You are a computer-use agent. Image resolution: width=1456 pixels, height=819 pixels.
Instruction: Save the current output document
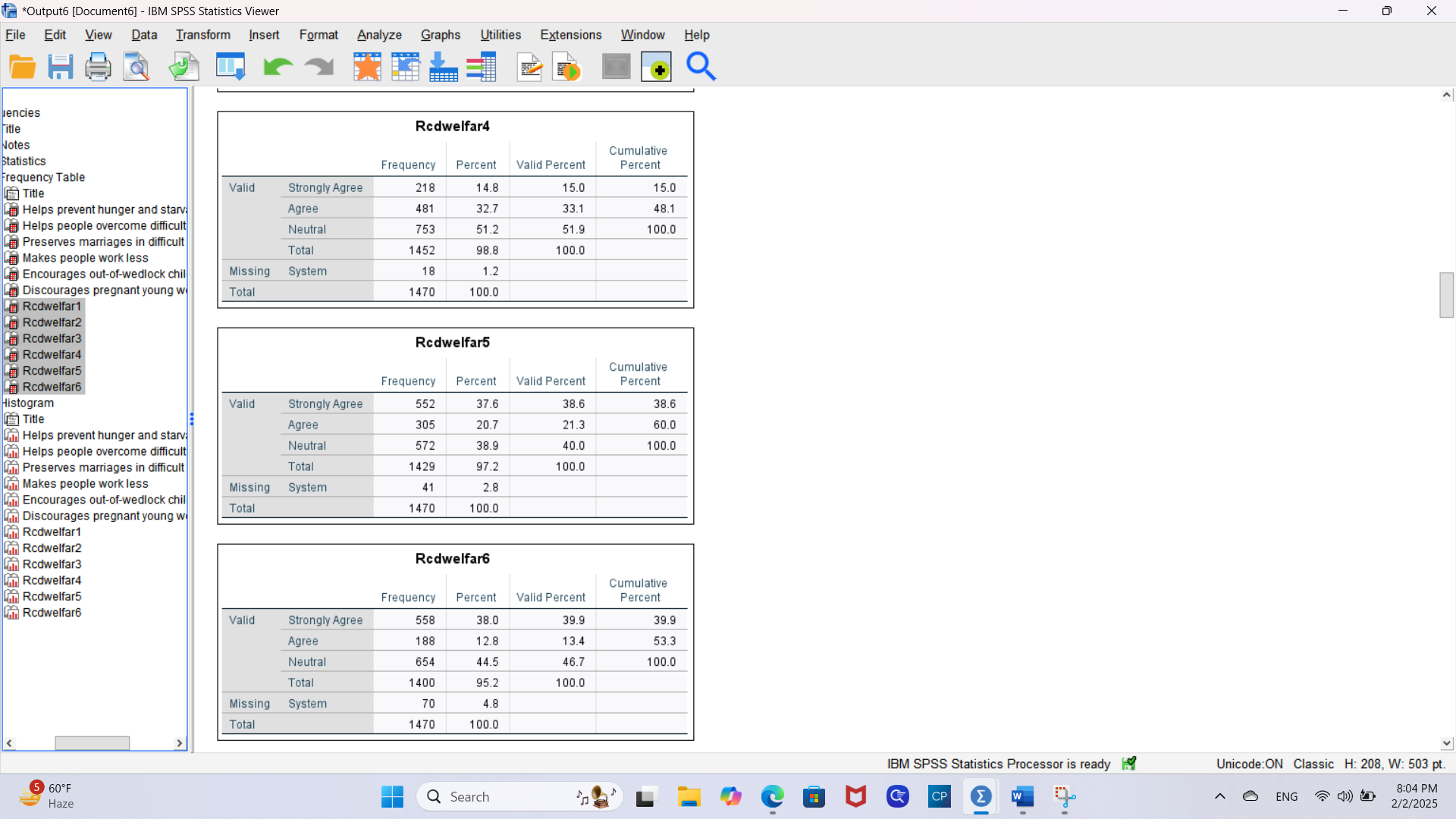60,67
